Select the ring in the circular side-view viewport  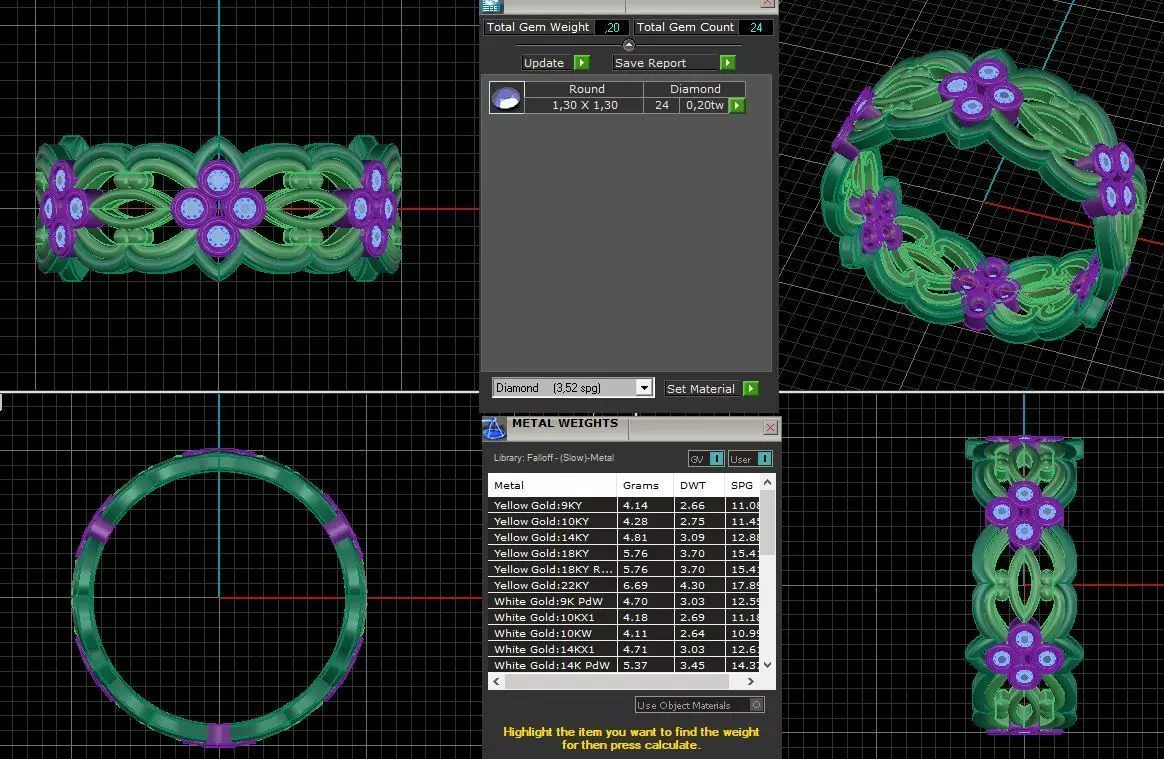click(x=219, y=596)
